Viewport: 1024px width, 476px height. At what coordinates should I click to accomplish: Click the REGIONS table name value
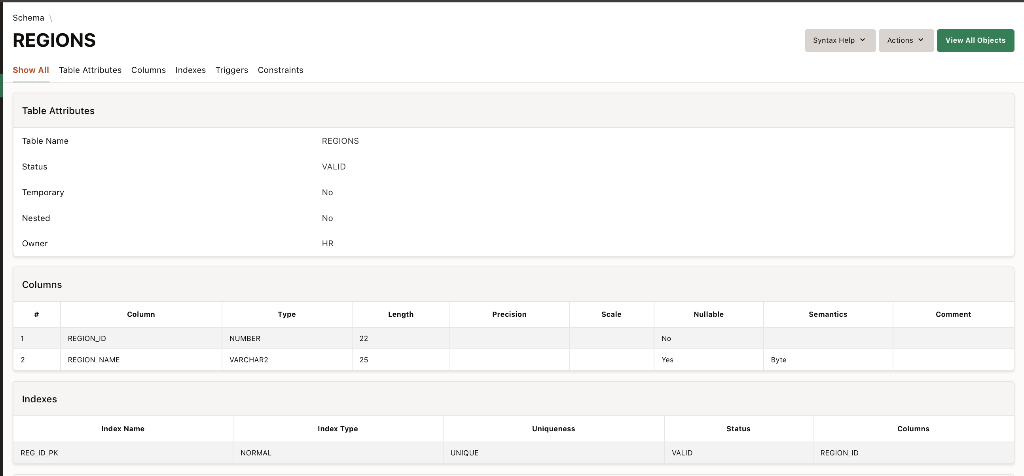[x=340, y=141]
